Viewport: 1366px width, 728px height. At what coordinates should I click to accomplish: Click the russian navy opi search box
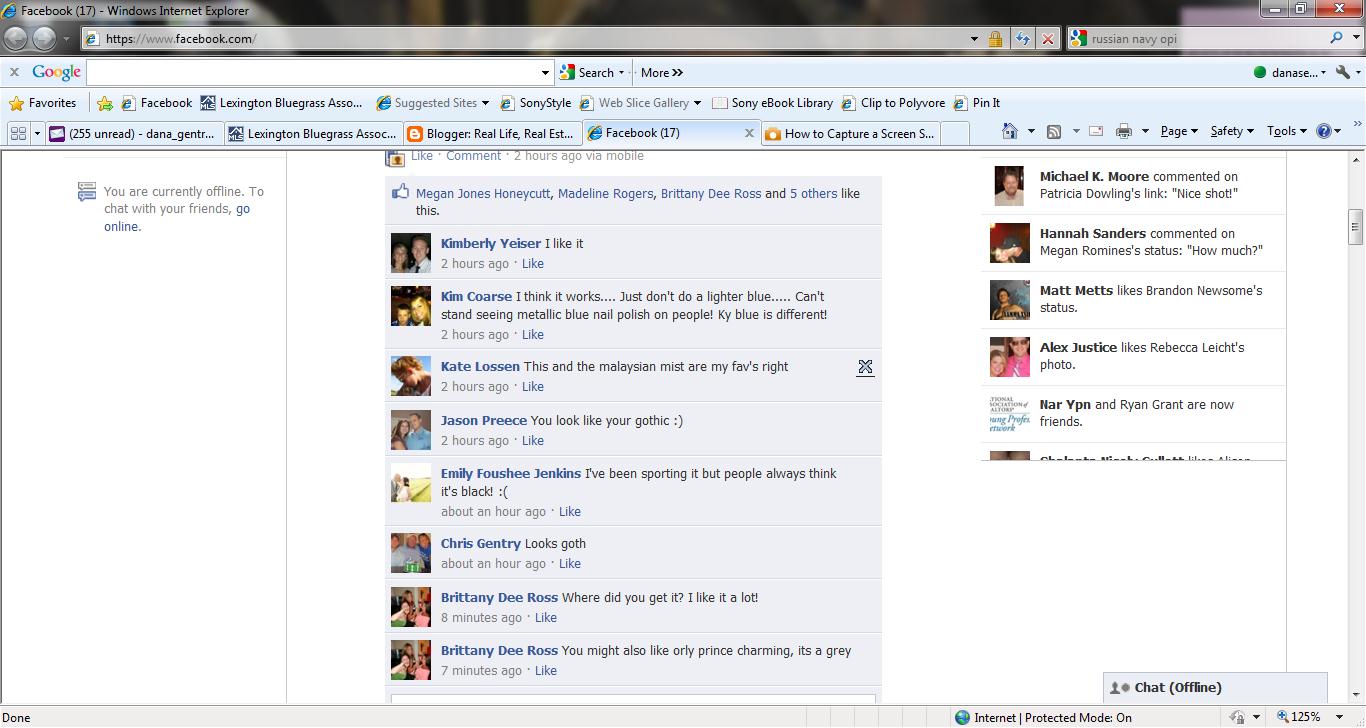(x=1198, y=39)
